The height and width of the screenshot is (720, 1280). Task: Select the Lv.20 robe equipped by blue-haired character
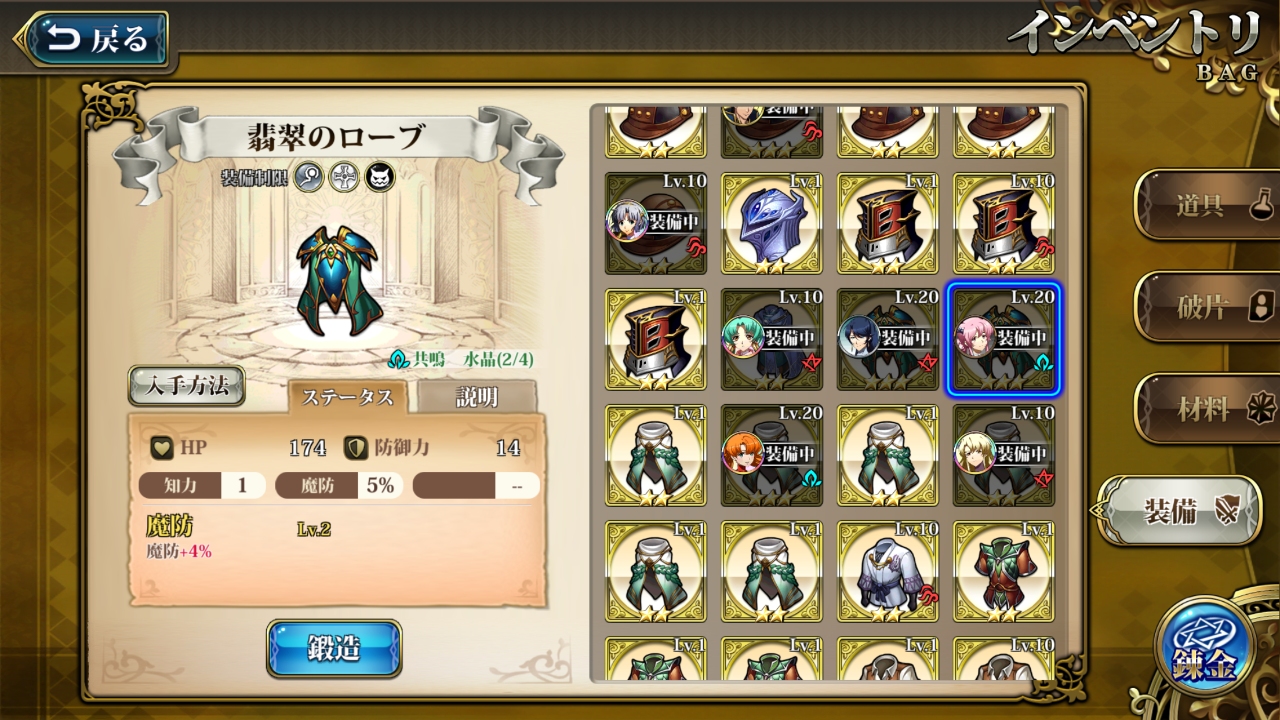coord(887,340)
